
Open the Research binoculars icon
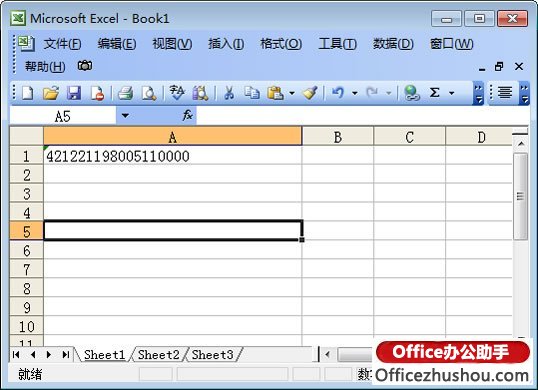tap(200, 93)
